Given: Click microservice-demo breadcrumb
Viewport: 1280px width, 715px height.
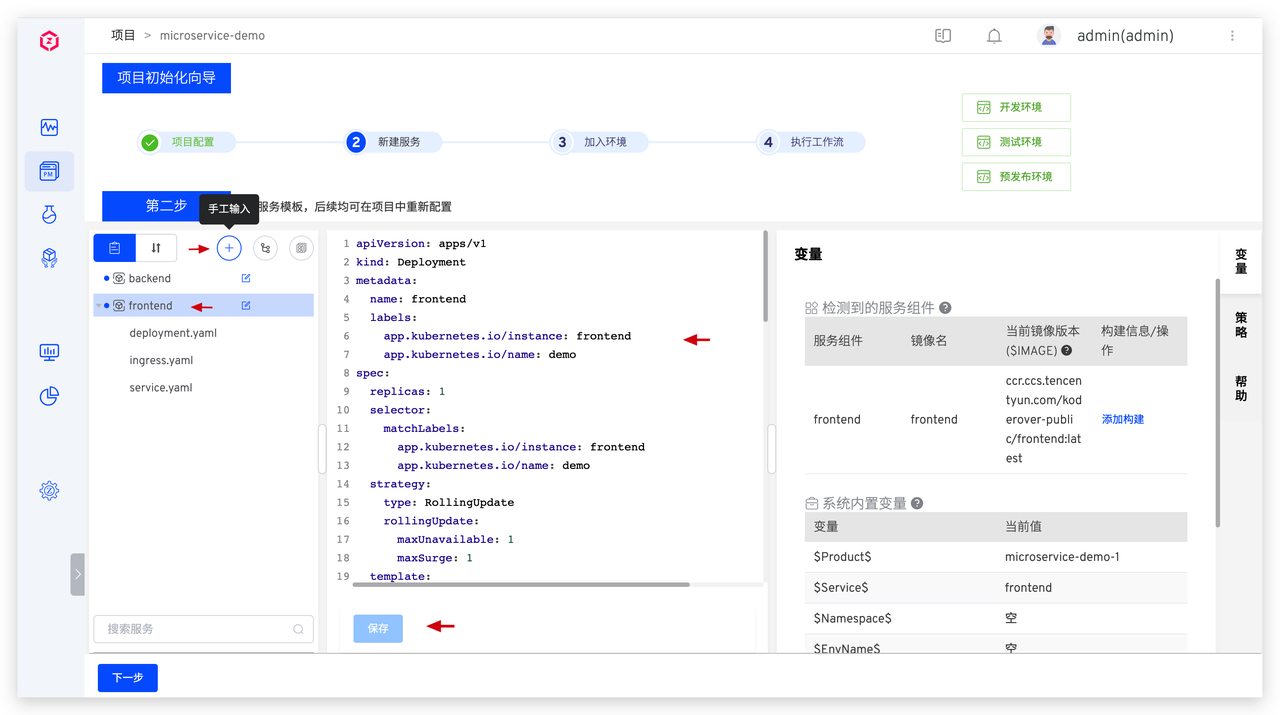Looking at the screenshot, I should click(x=212, y=35).
